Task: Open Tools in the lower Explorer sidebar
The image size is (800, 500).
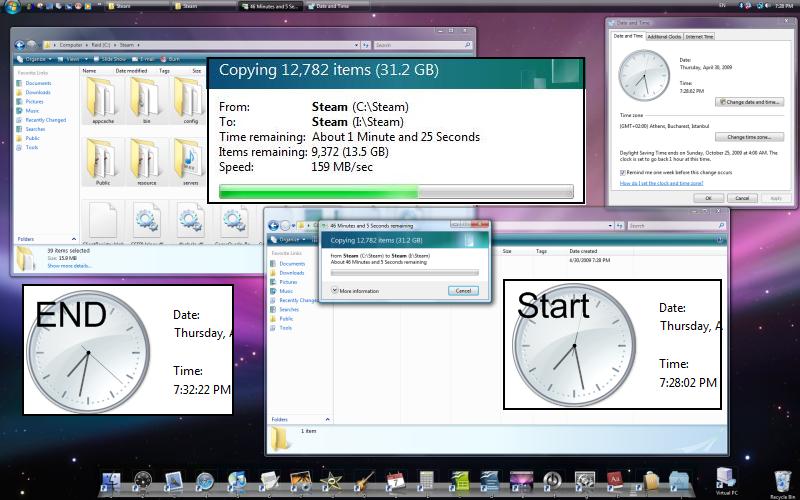Action: (x=286, y=328)
